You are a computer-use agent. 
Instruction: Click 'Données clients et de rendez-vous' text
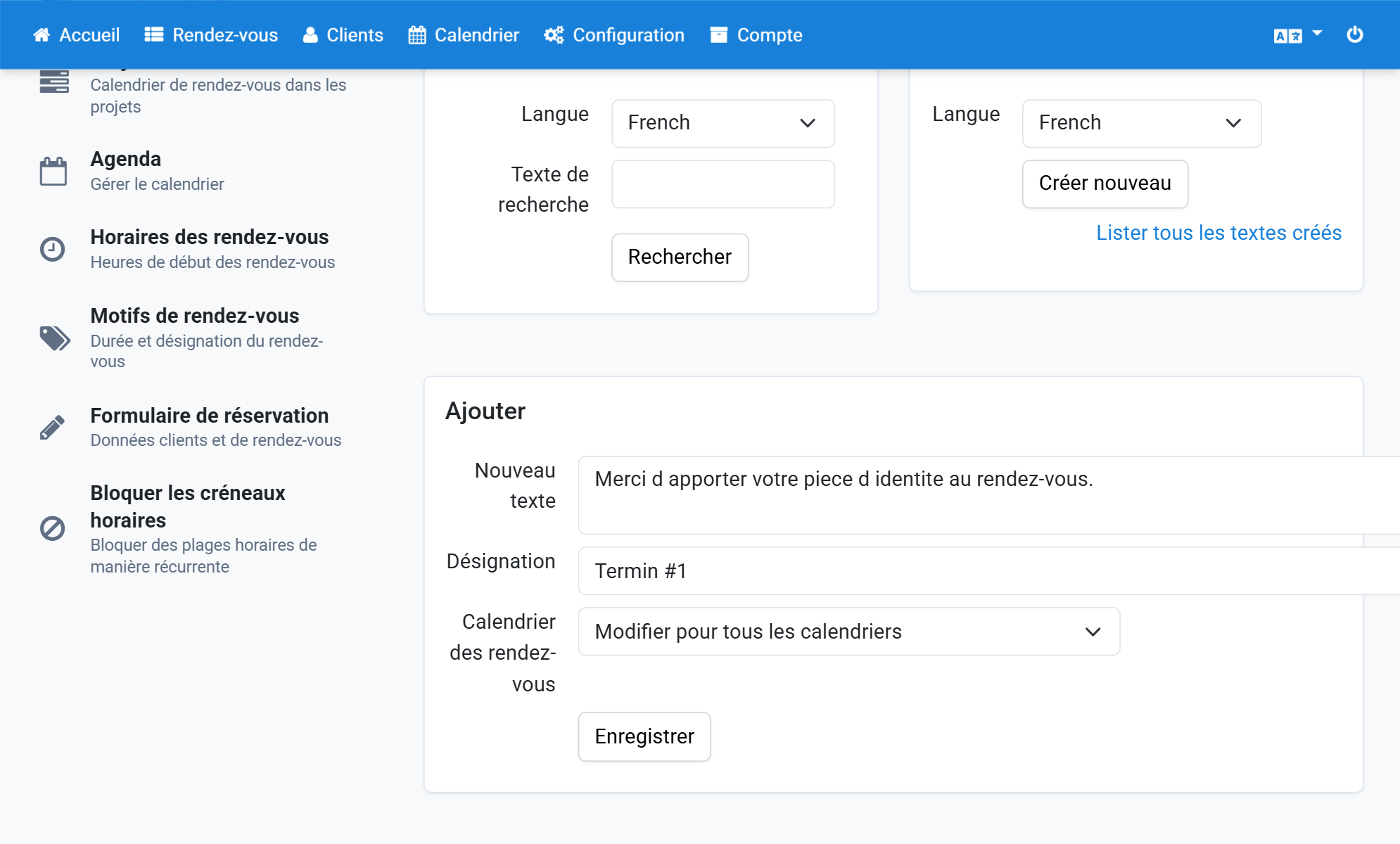coord(216,440)
